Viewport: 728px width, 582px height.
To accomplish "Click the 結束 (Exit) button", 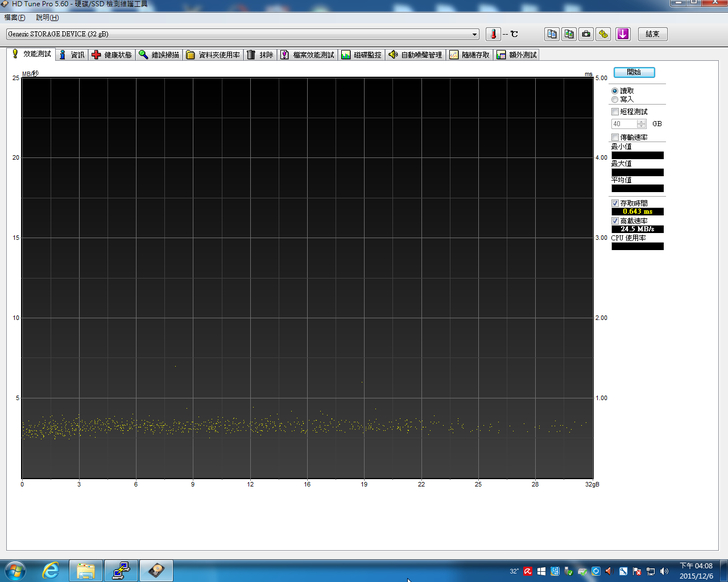I will pos(652,33).
